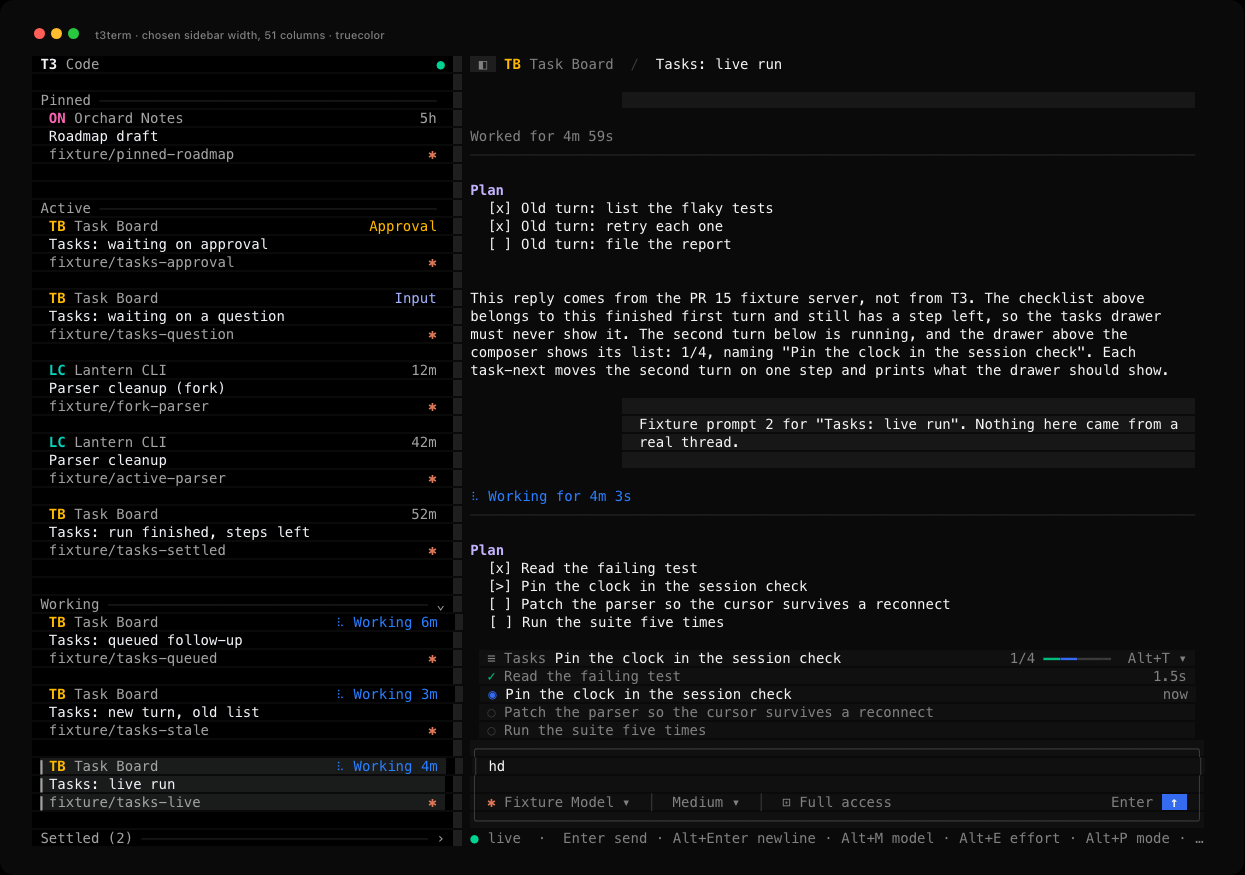Image resolution: width=1245 pixels, height=875 pixels.
Task: Click the [>] marker for Pin the clock plan step
Action: pyautogui.click(x=500, y=586)
